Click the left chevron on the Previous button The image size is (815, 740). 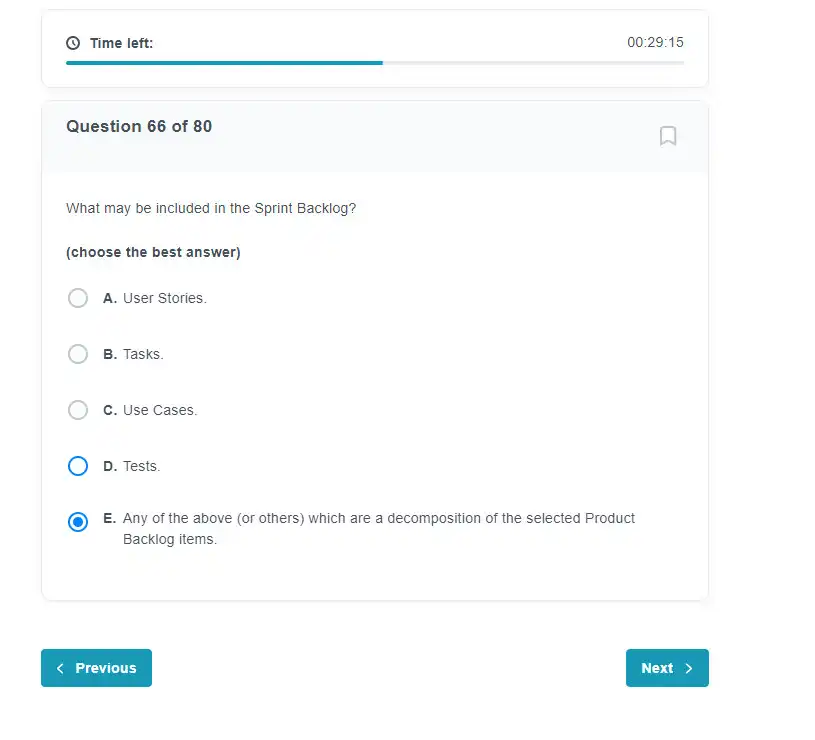click(60, 668)
